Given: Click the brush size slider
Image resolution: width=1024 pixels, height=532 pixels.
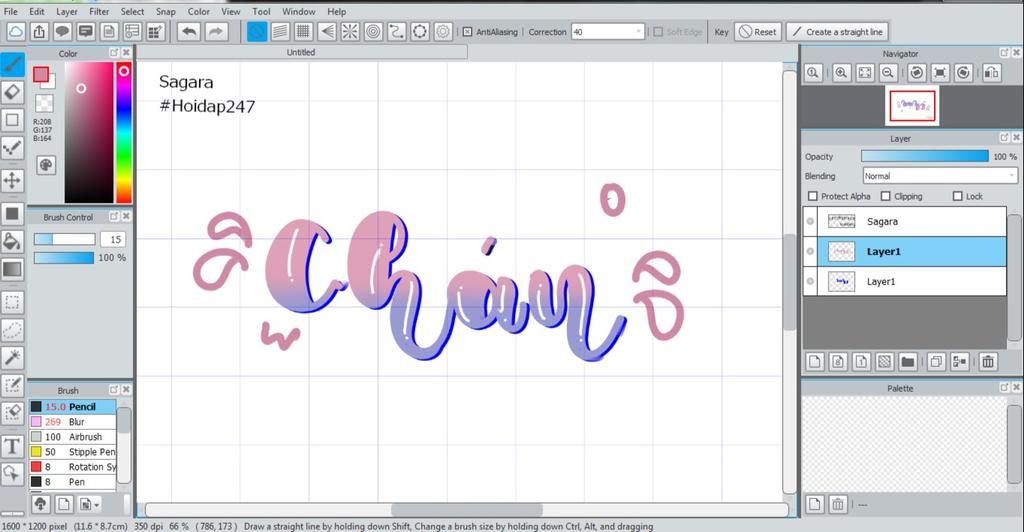Looking at the screenshot, I should [x=64, y=239].
